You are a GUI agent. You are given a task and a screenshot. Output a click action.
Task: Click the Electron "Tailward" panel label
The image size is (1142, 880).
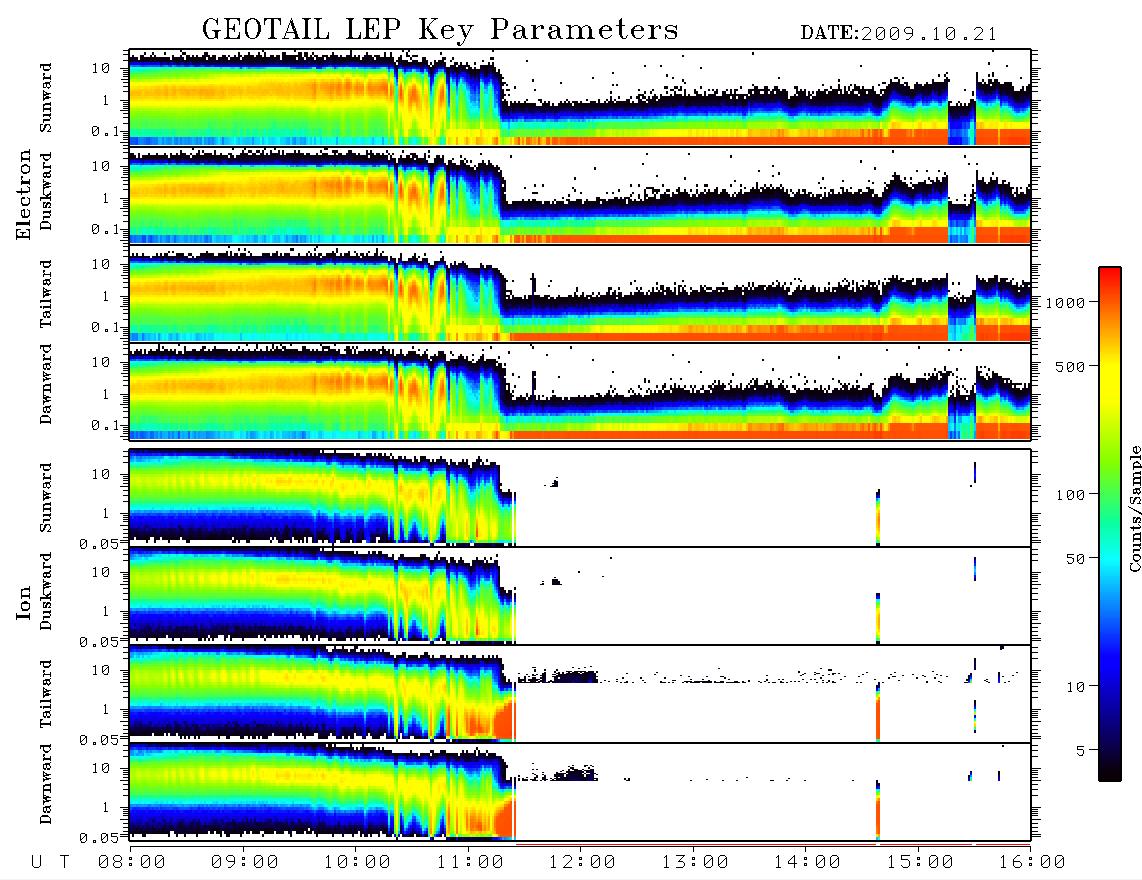46,294
